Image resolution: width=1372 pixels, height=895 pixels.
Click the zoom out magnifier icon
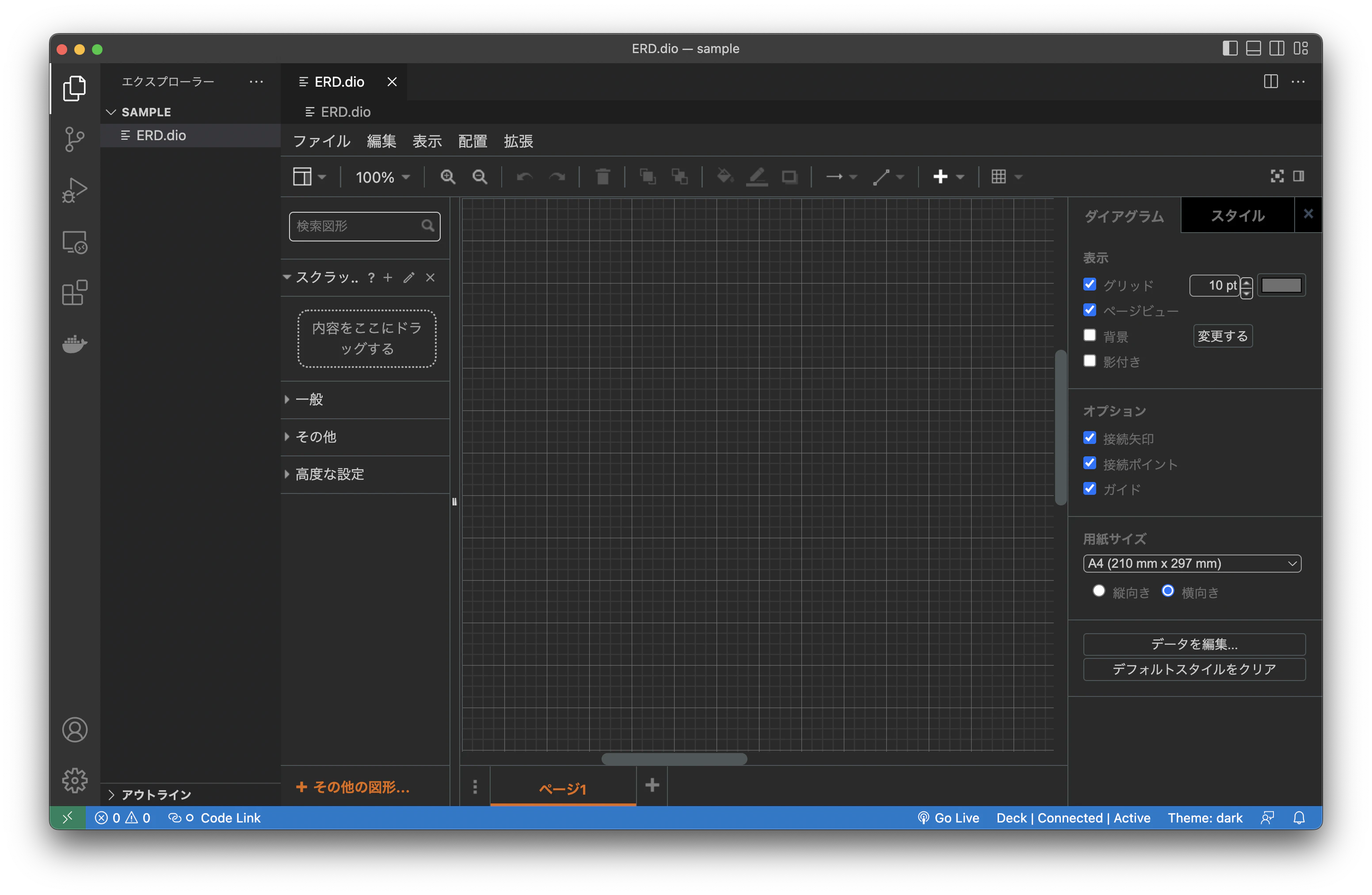(480, 177)
